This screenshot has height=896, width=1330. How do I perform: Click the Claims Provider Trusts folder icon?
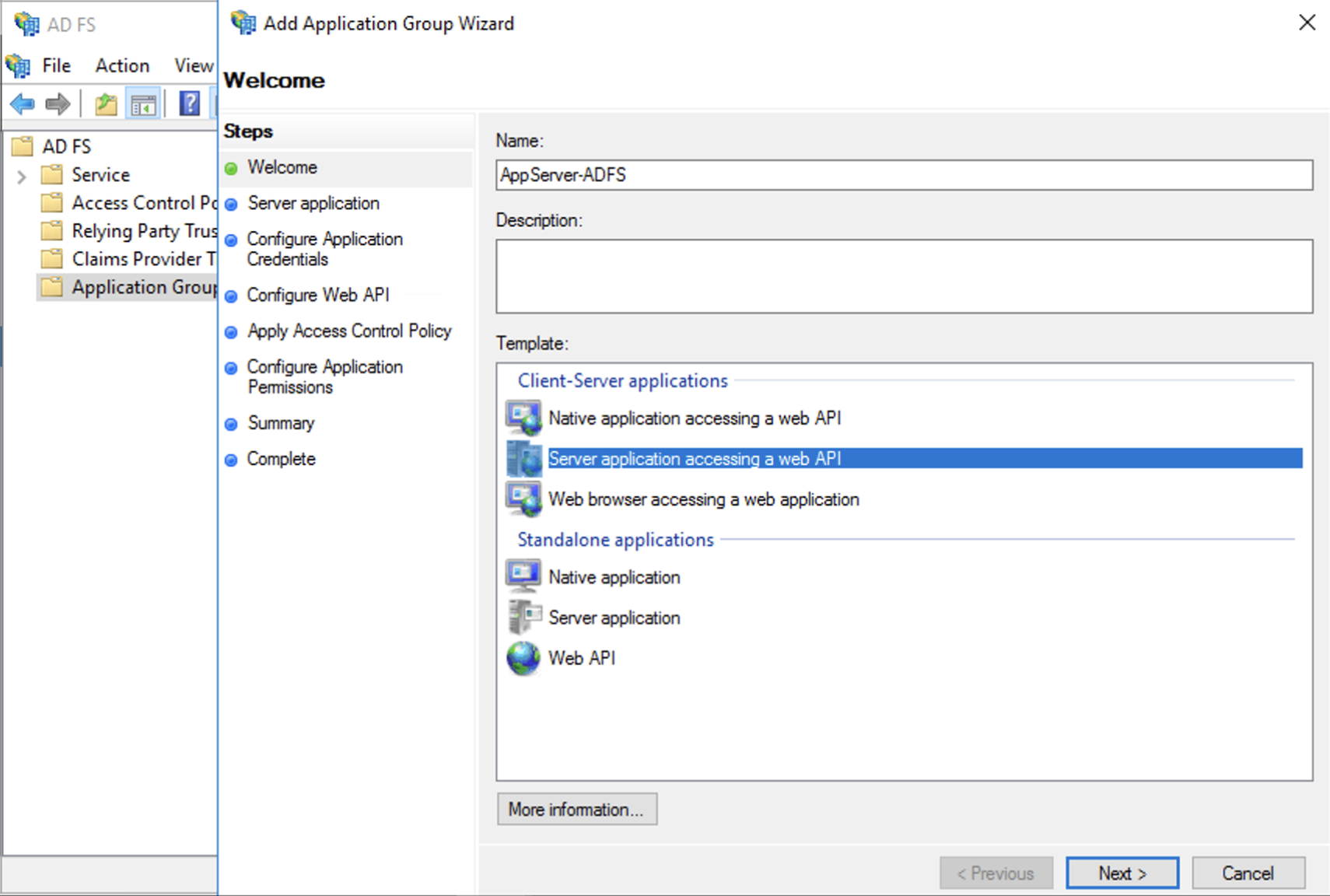(x=52, y=258)
